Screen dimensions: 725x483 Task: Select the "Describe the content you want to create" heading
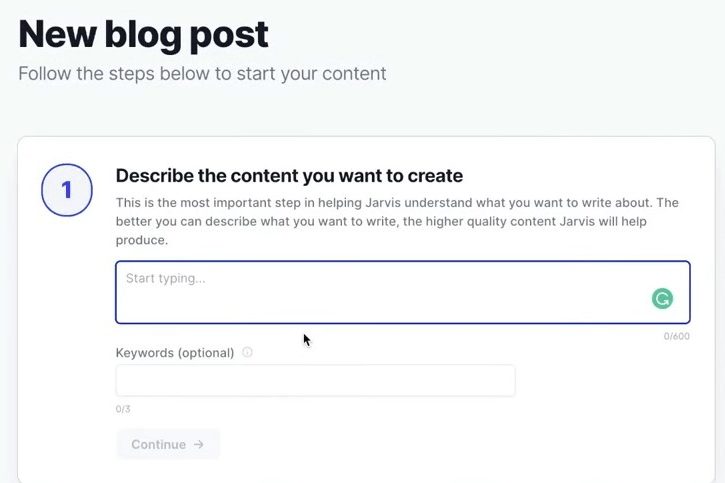coord(289,176)
